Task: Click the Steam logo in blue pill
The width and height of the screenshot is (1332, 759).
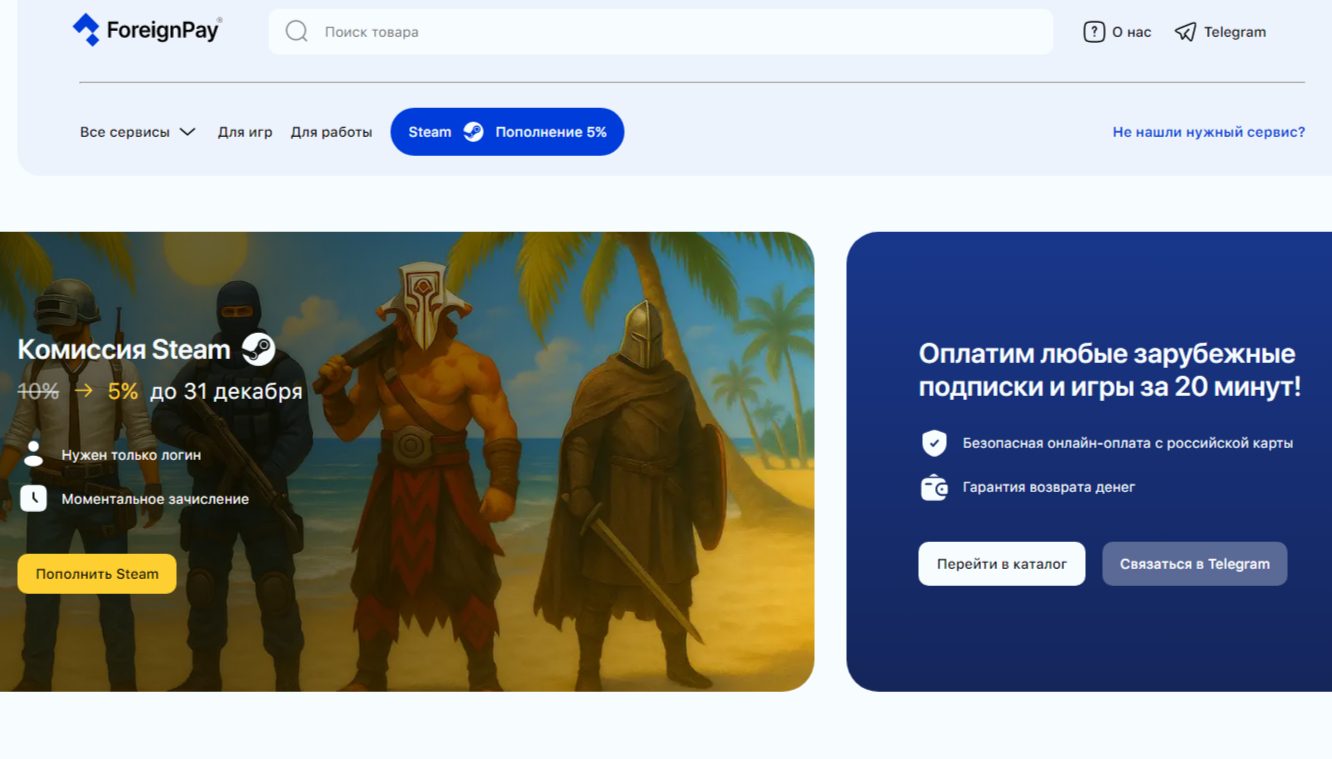Action: [x=473, y=132]
